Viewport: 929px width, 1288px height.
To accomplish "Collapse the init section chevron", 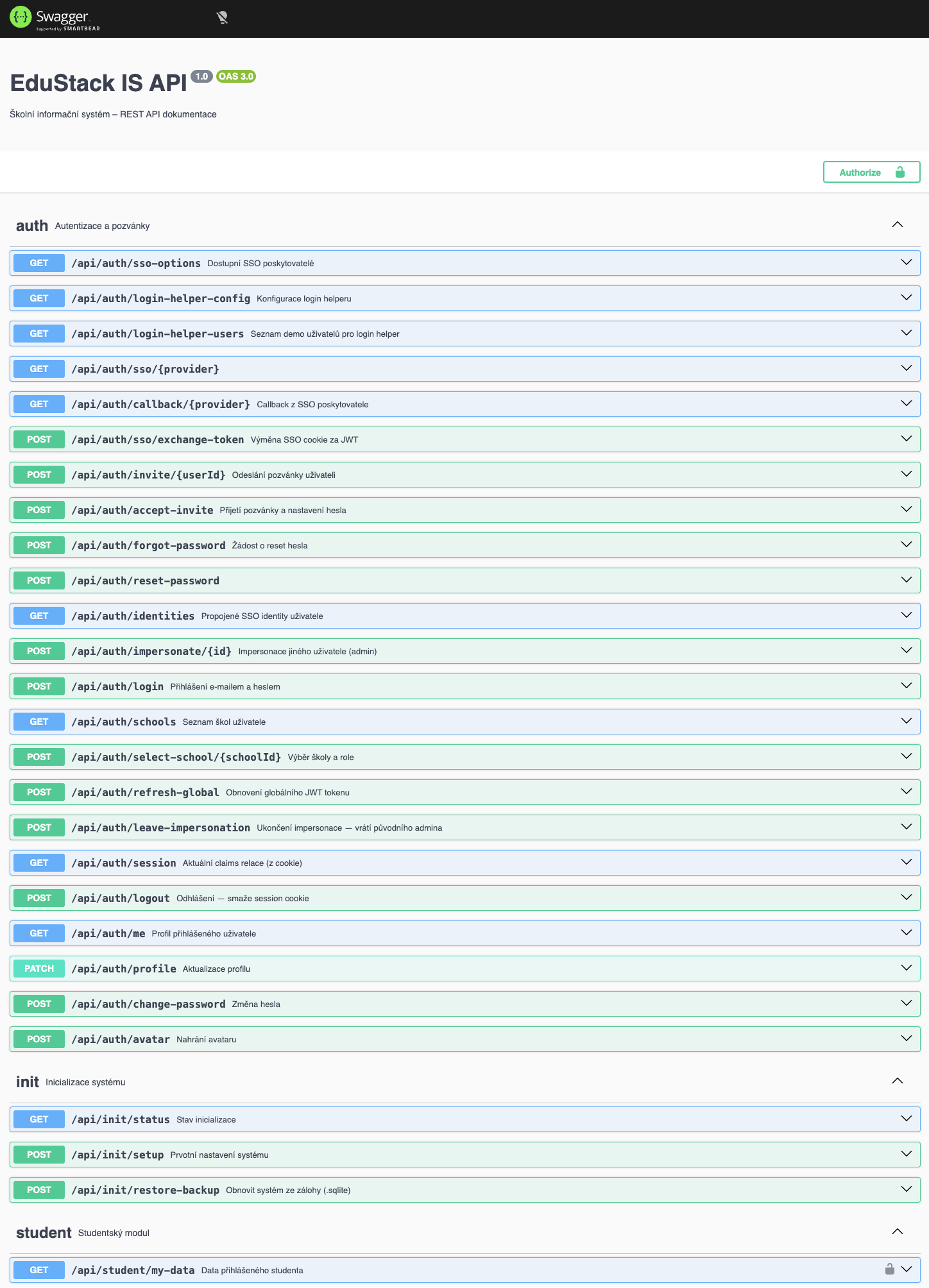I will click(898, 1081).
